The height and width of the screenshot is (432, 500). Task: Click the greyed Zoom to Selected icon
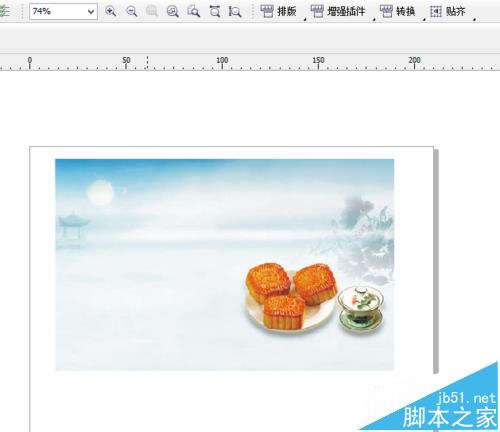pos(152,12)
